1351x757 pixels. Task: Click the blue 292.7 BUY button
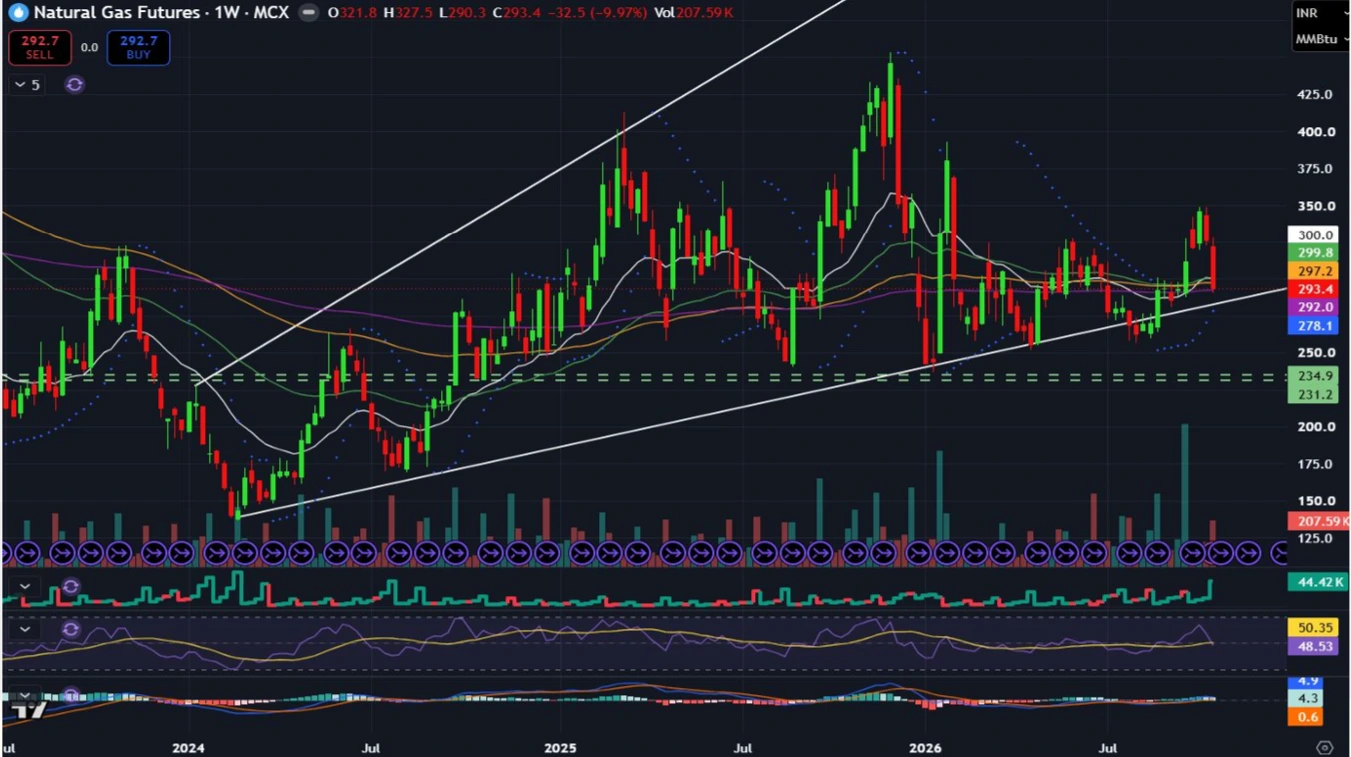(138, 47)
